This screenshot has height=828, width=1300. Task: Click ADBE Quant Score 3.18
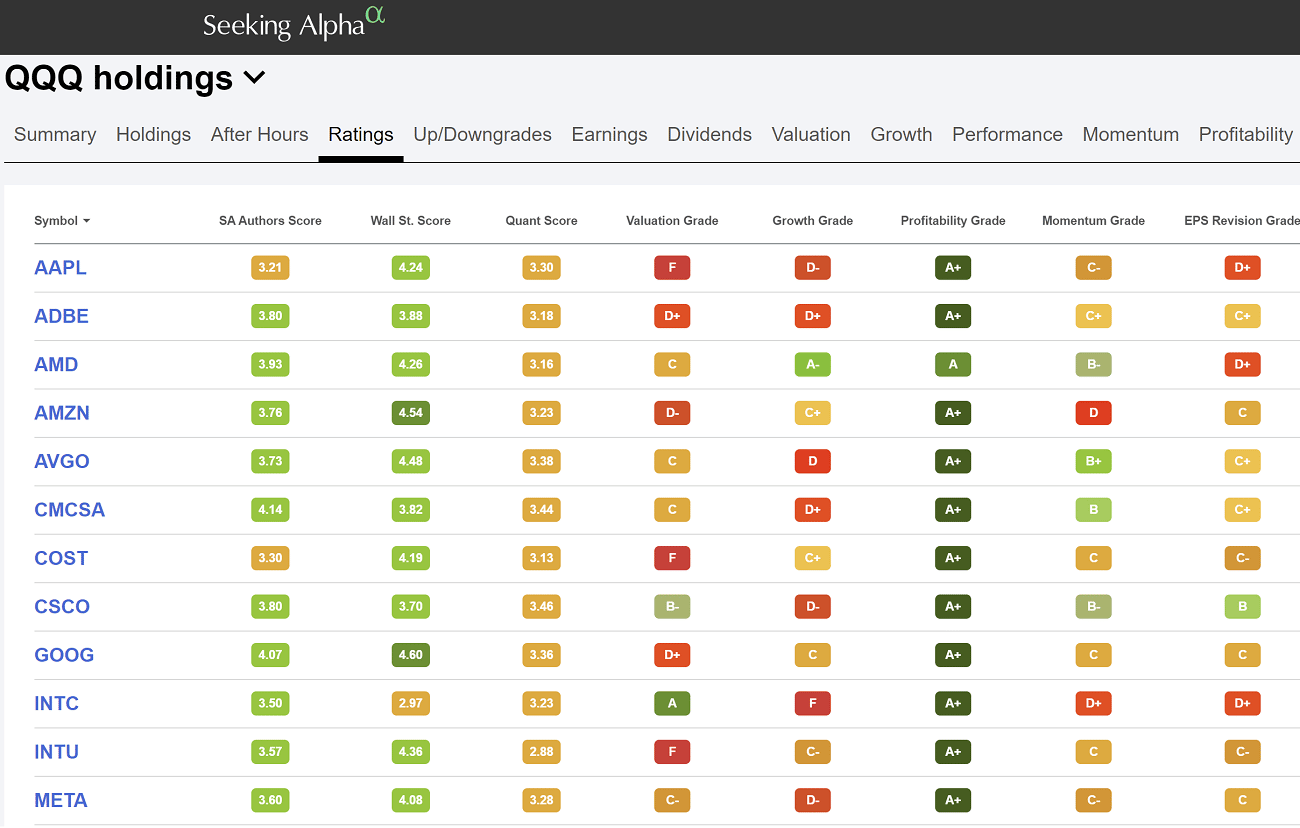coord(541,316)
